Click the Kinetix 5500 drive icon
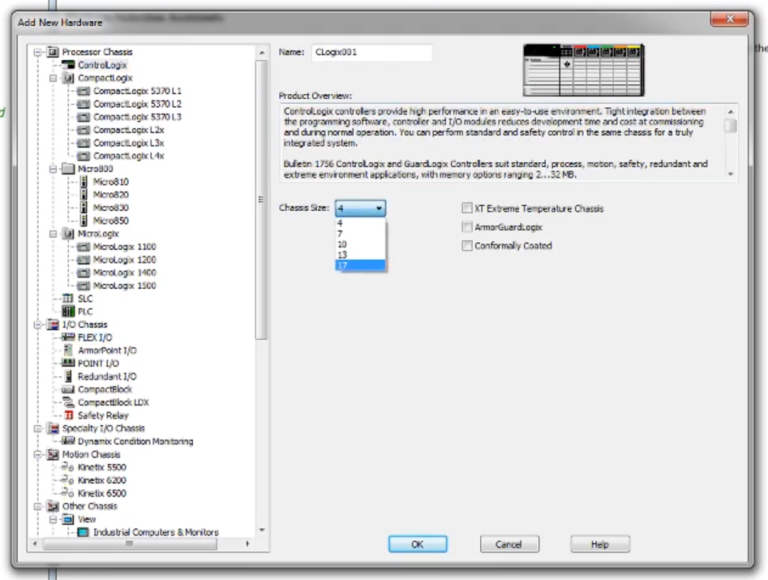 pyautogui.click(x=68, y=467)
